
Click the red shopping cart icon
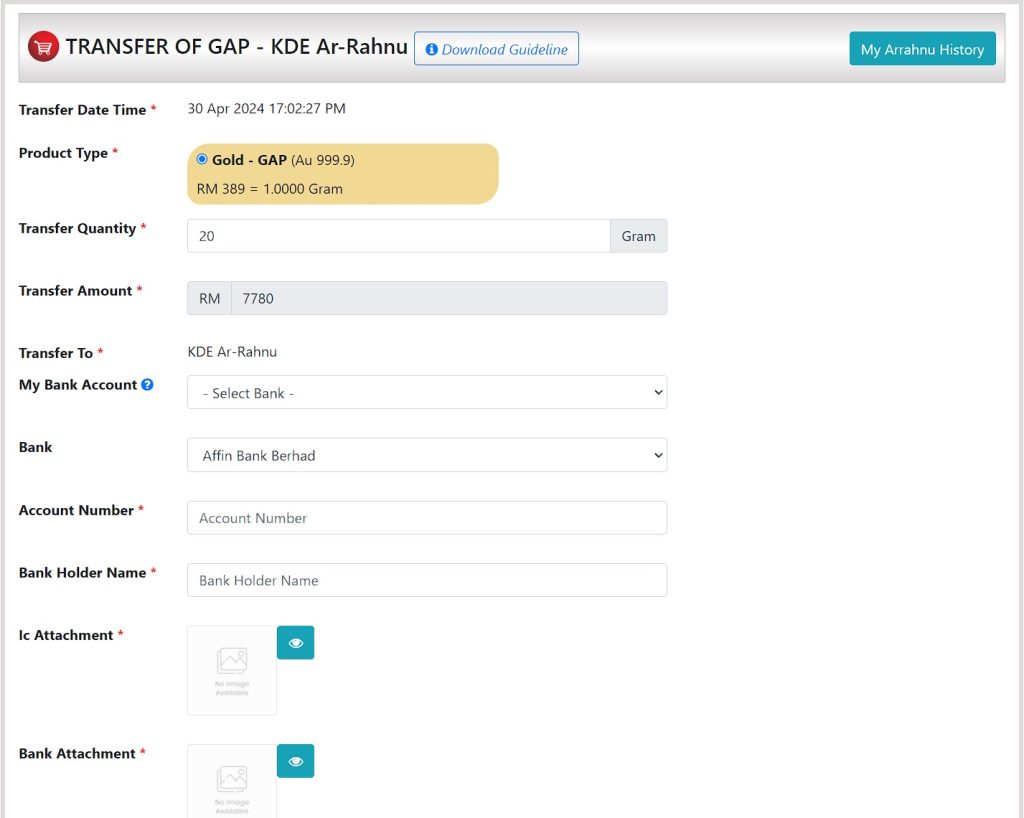click(x=43, y=47)
